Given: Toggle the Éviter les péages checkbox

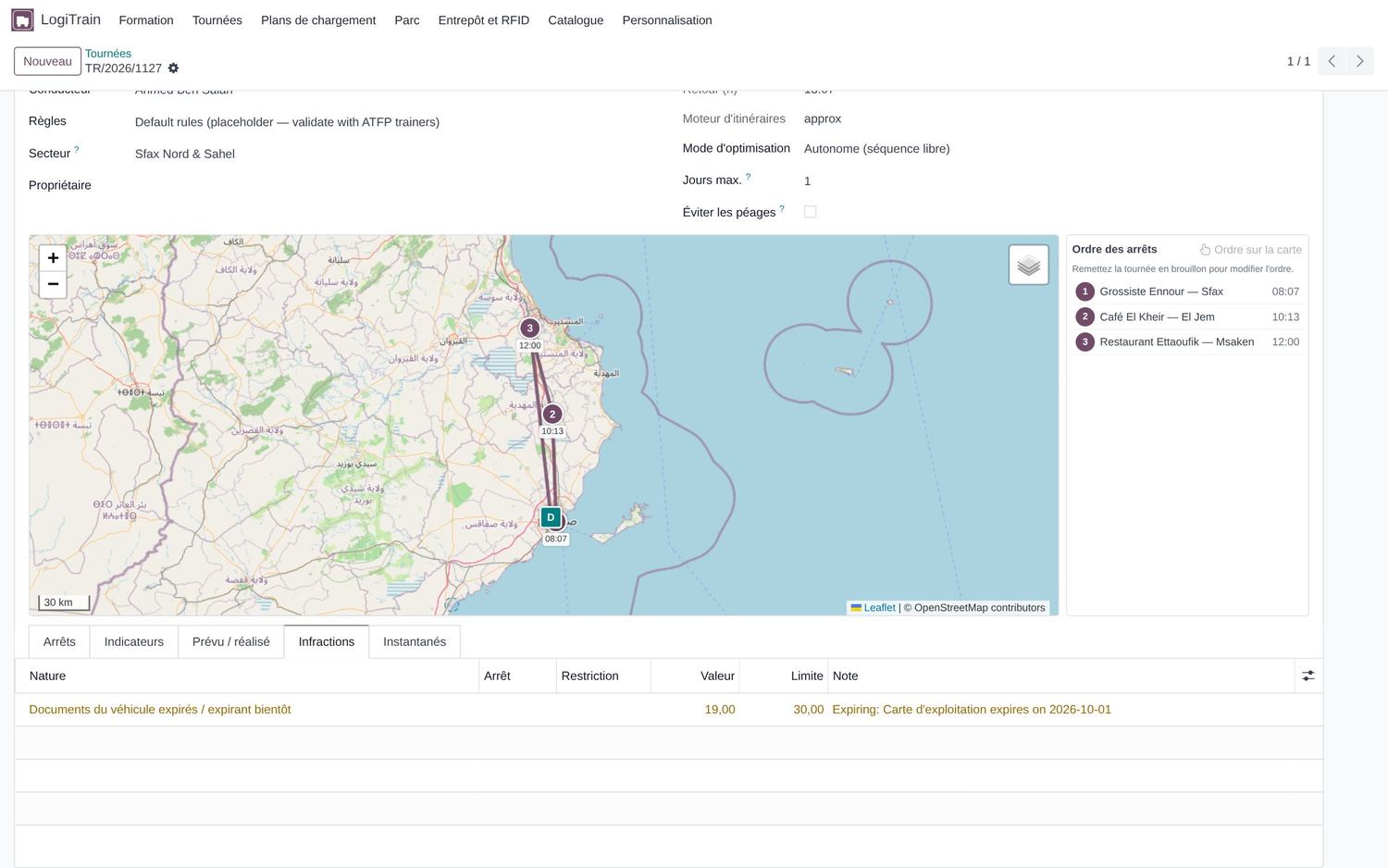Looking at the screenshot, I should coord(811,212).
